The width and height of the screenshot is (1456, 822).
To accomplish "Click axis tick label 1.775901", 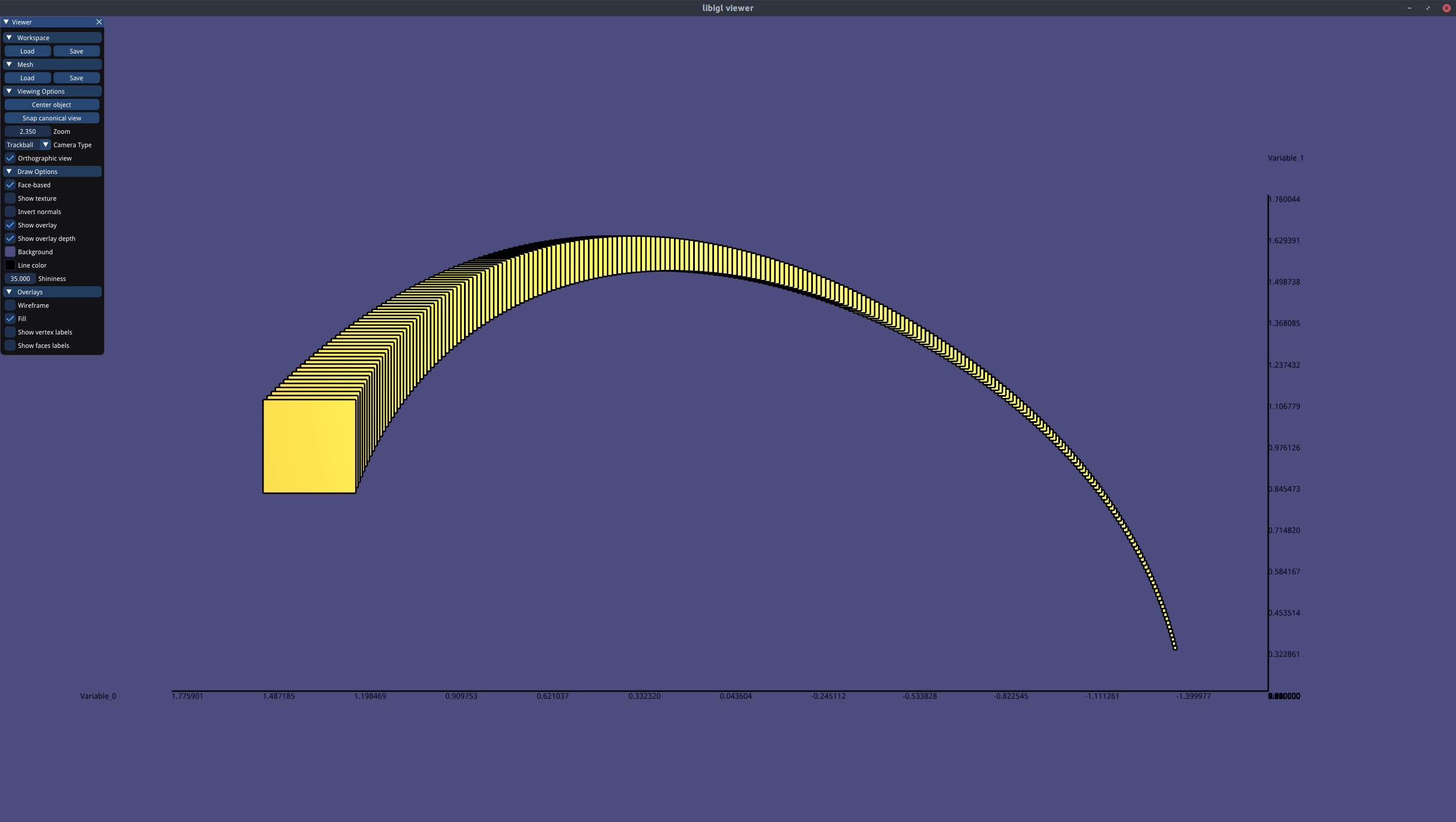I will pyautogui.click(x=187, y=696).
